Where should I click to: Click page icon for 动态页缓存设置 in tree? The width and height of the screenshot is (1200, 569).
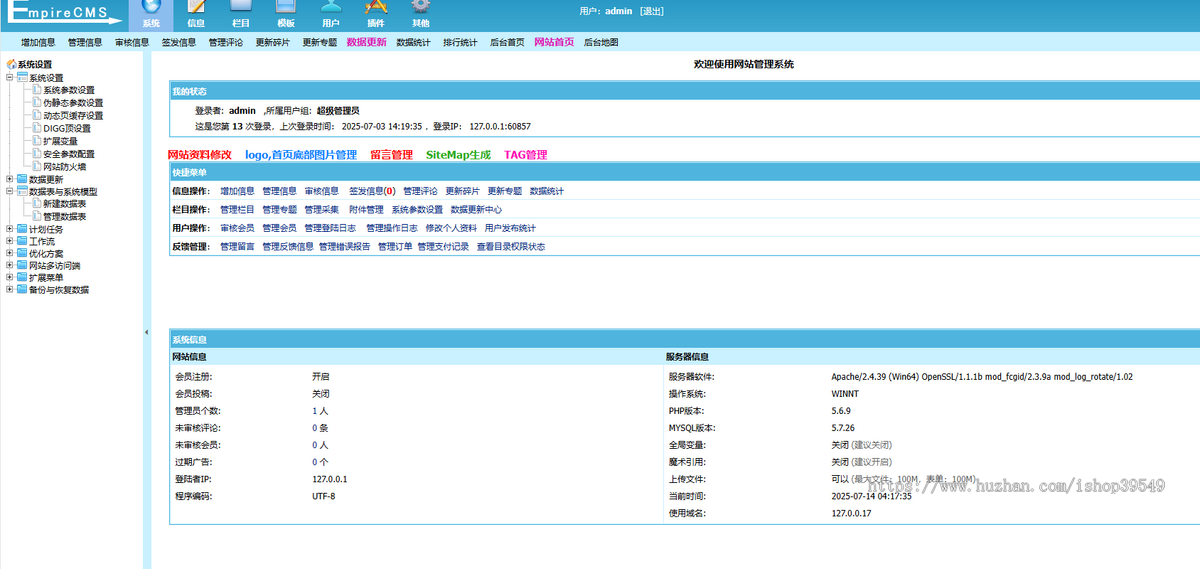click(36, 116)
